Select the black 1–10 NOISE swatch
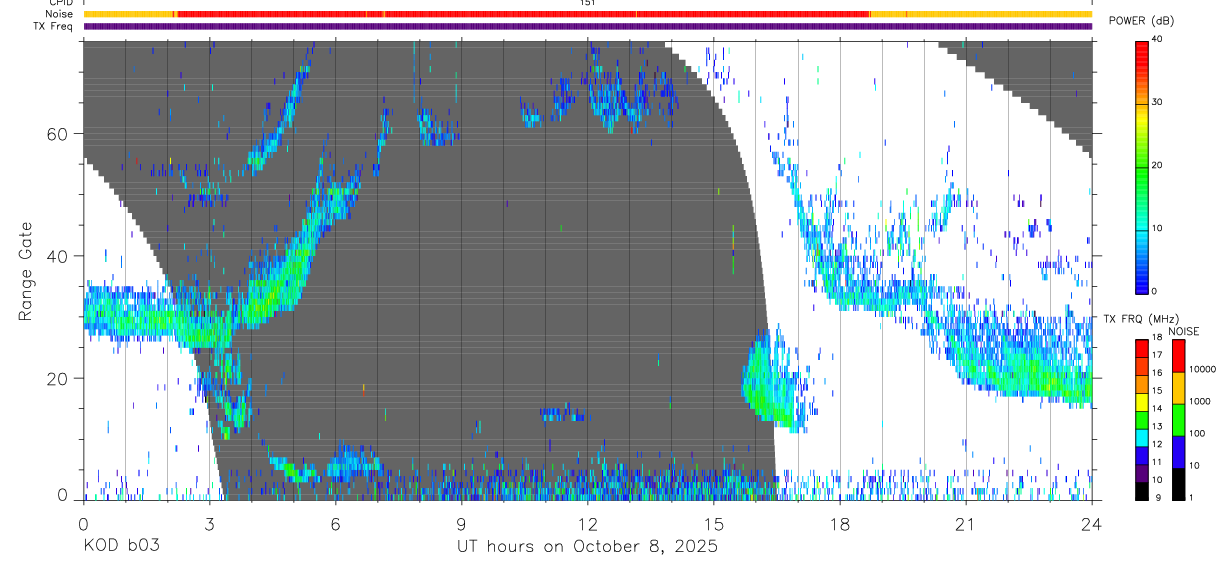1228x567 pixels. (x=1178, y=484)
